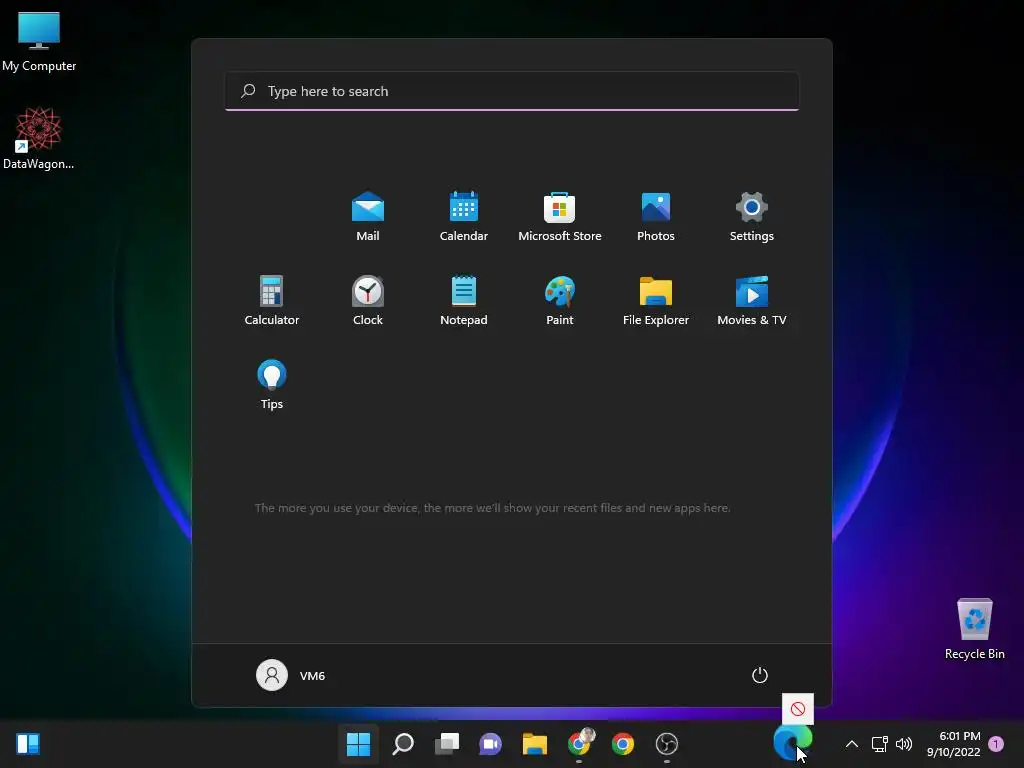1024x768 pixels.
Task: Open the Paint app
Action: click(560, 300)
